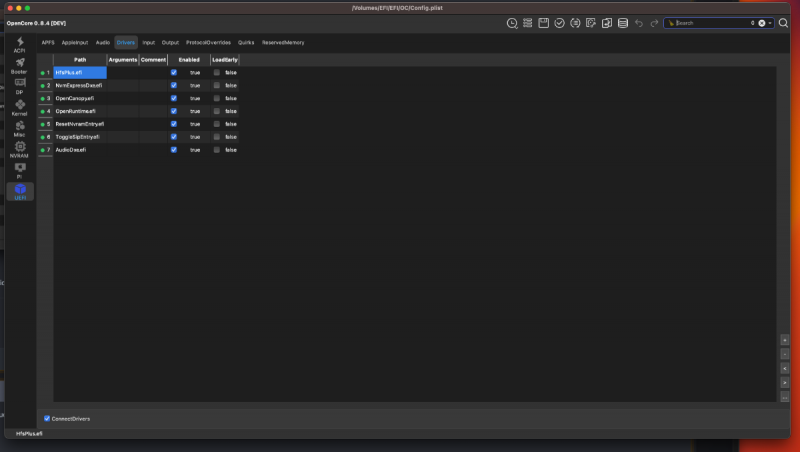
Task: Add a new driver row with plus button
Action: (785, 340)
